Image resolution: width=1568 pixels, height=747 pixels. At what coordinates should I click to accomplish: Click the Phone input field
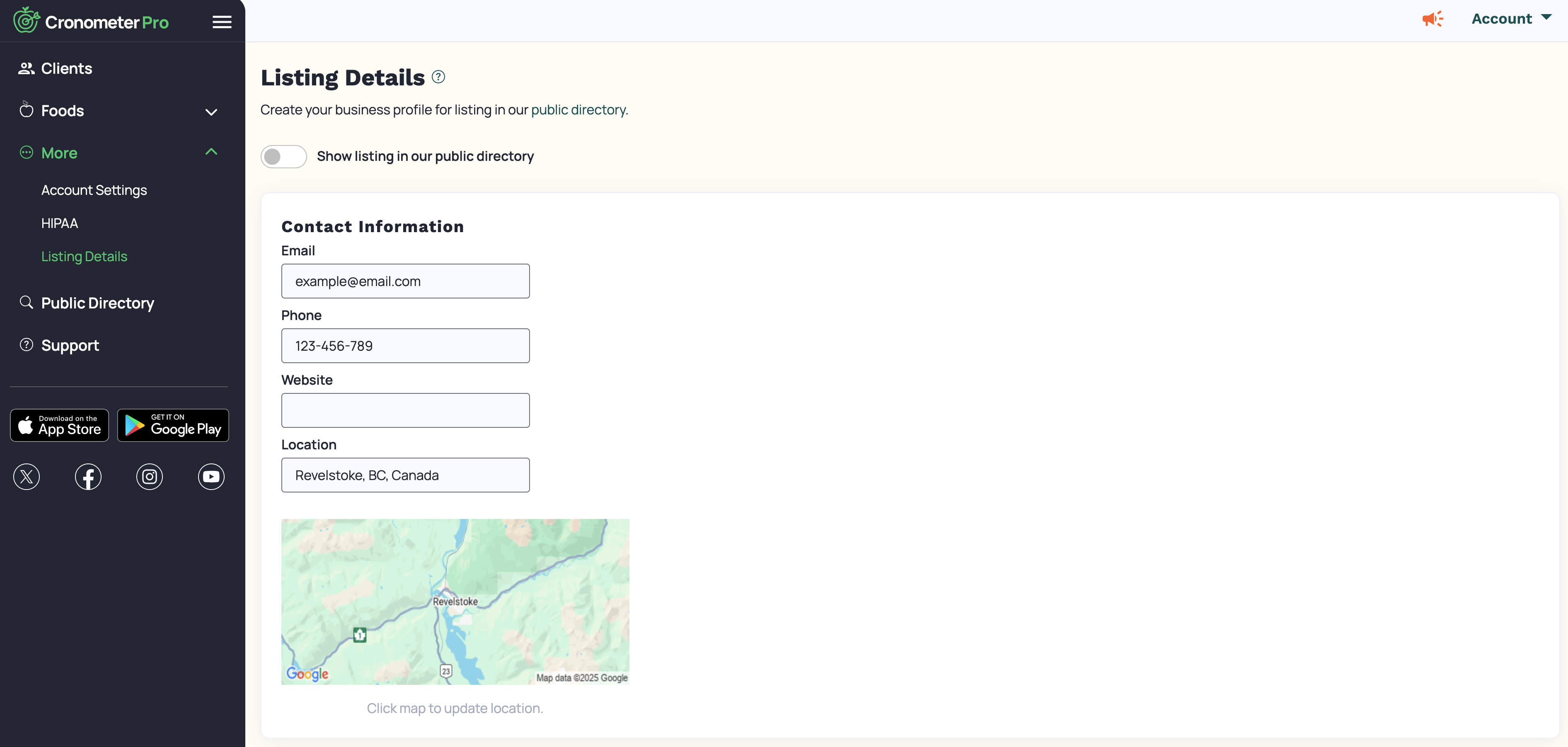pyautogui.click(x=405, y=346)
